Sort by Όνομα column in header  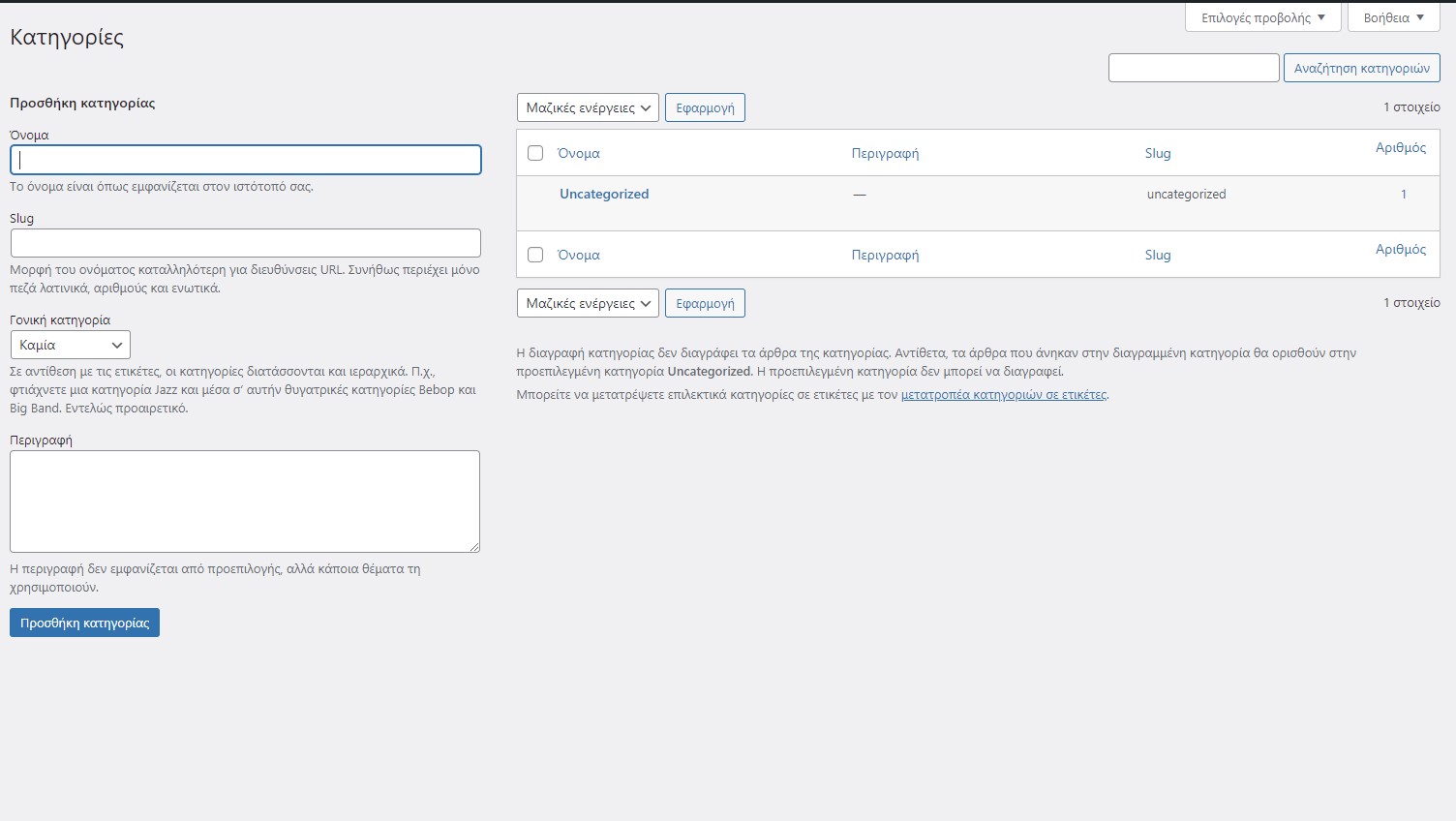[x=579, y=153]
